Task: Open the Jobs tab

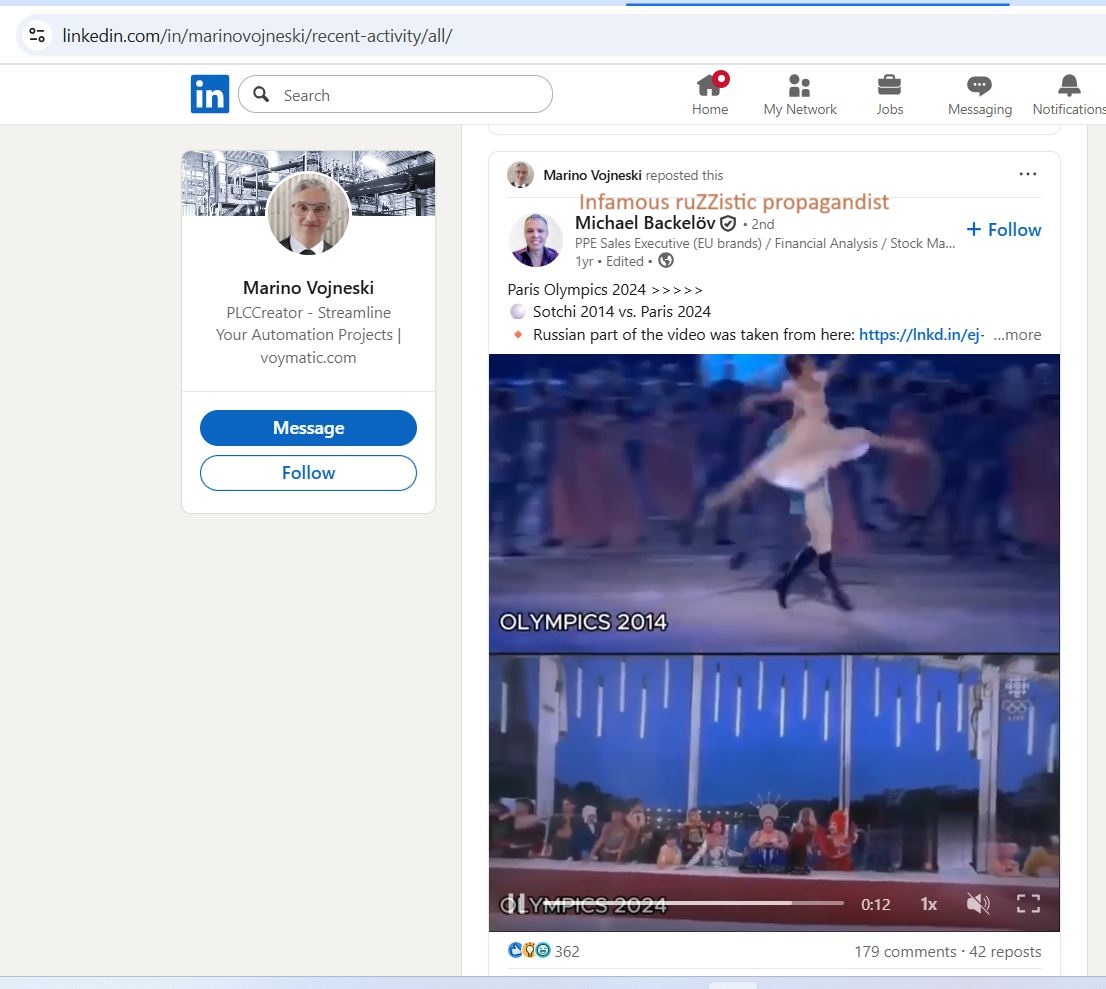Action: pos(889,95)
